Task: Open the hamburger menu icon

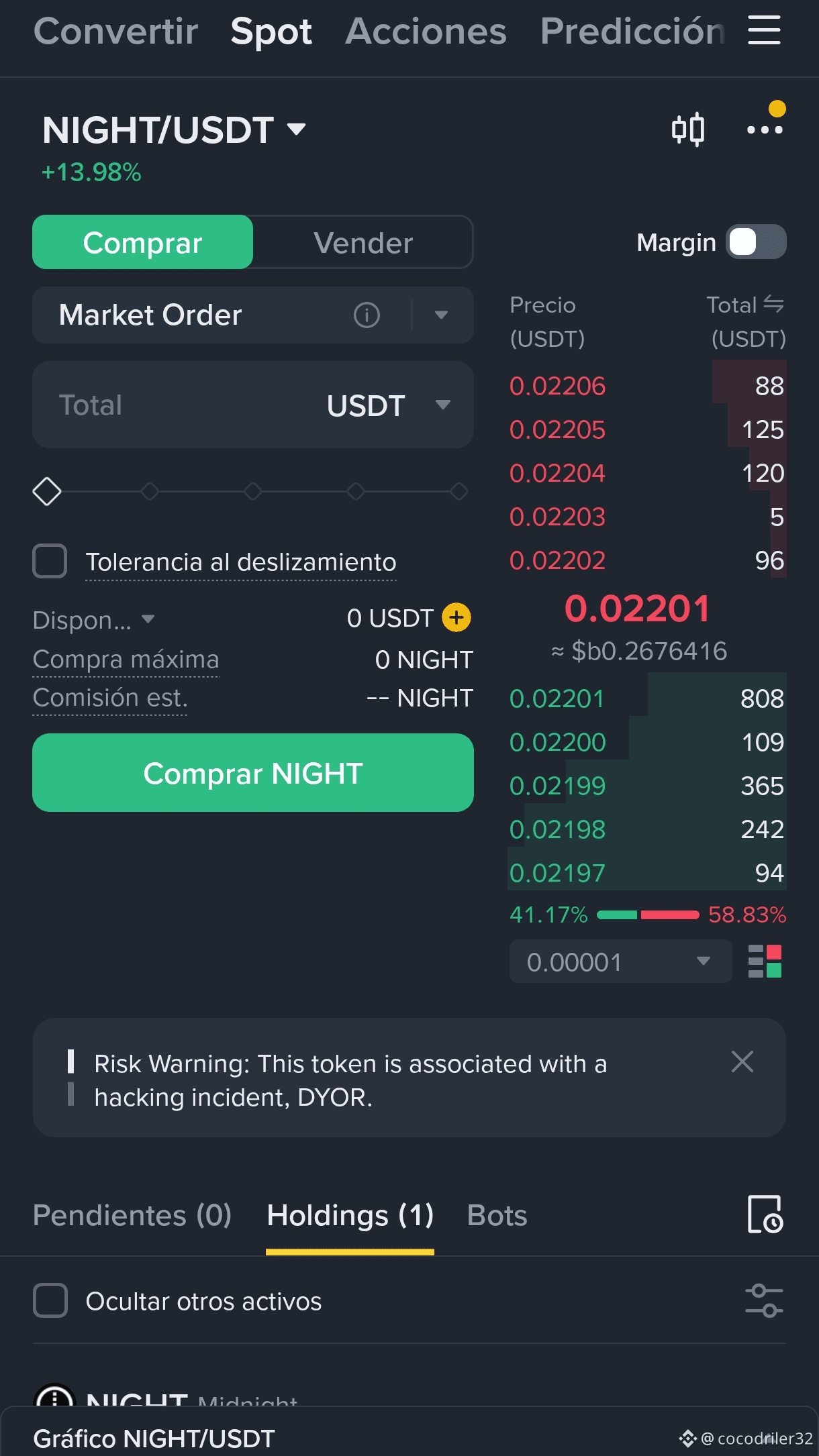Action: coord(764,31)
